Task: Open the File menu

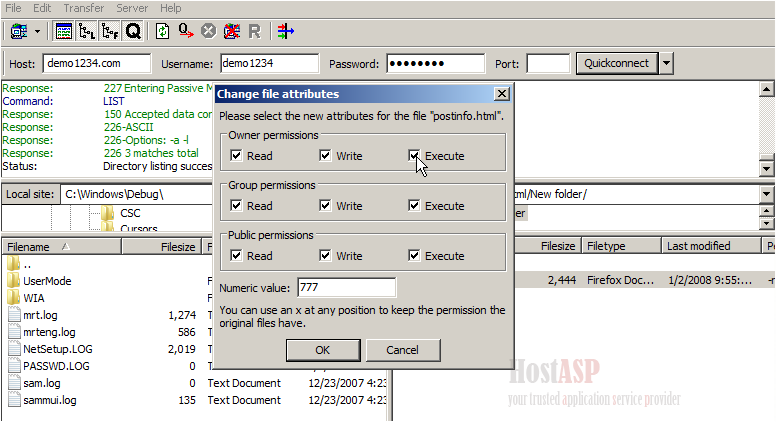Action: (x=13, y=8)
